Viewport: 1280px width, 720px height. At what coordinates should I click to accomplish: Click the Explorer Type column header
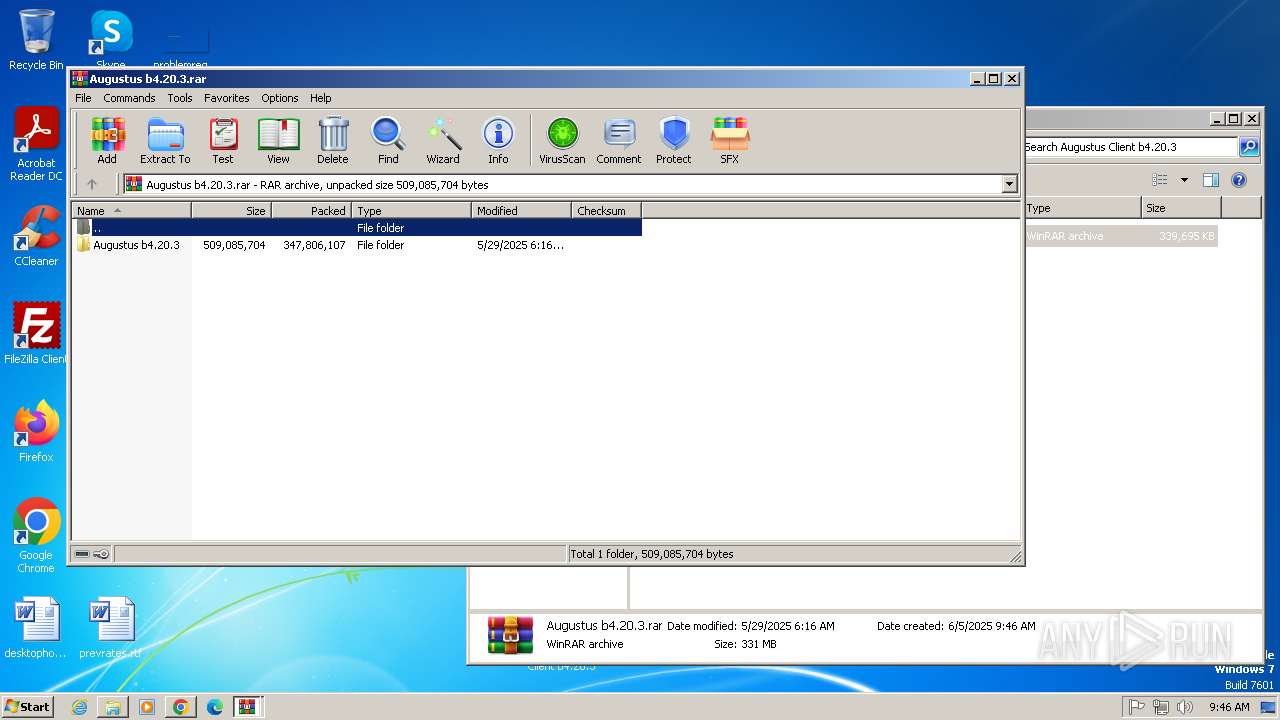[1082, 208]
